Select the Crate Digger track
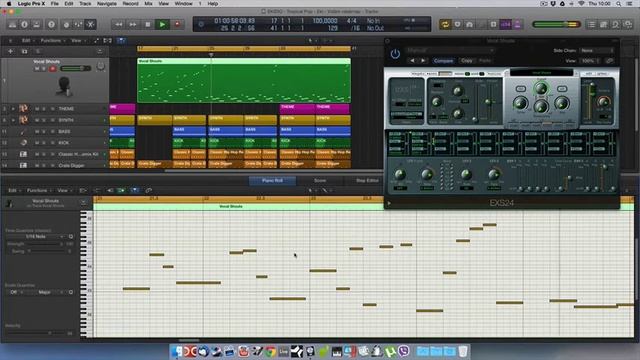Image resolution: width=640 pixels, height=360 pixels. [x=55, y=165]
